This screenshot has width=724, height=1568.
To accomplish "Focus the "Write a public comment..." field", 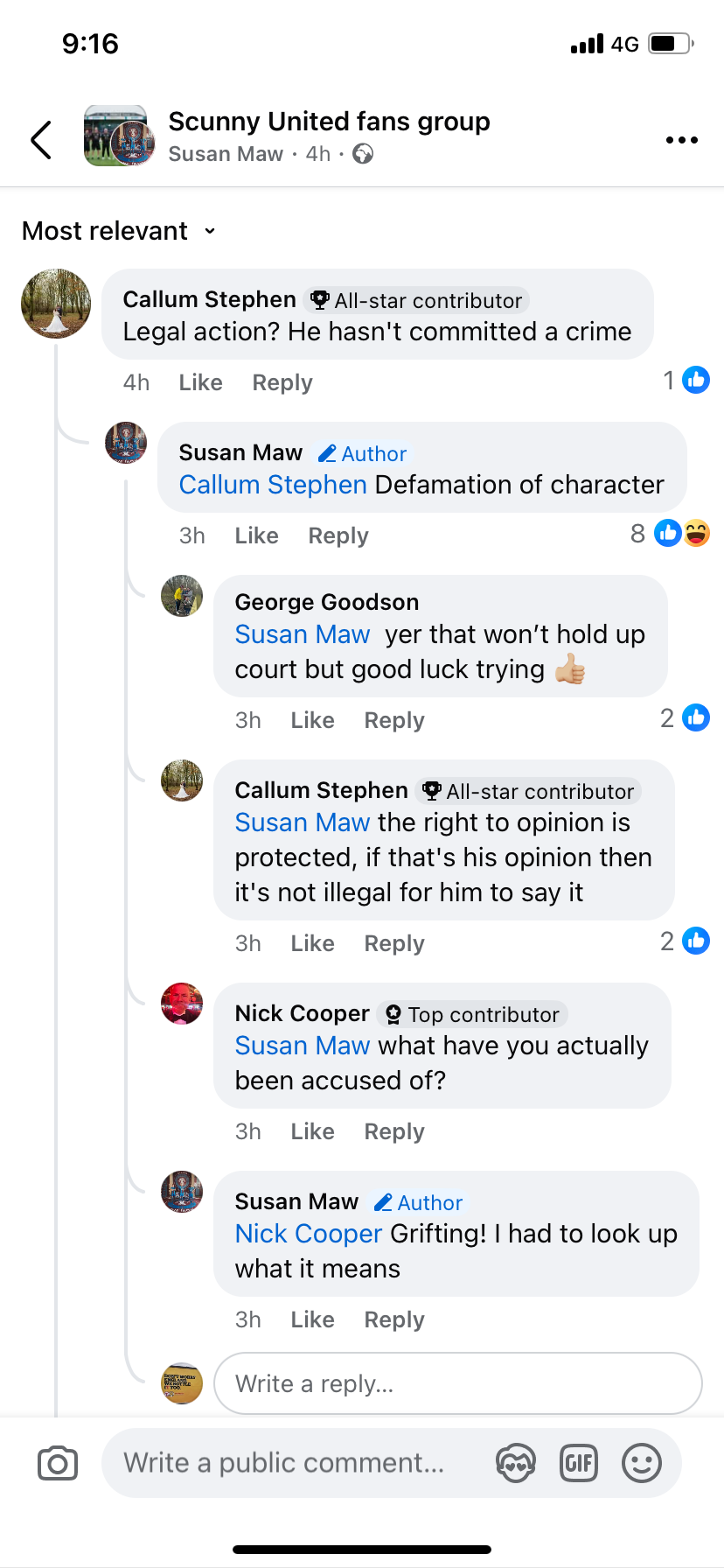I will 284,1463.
